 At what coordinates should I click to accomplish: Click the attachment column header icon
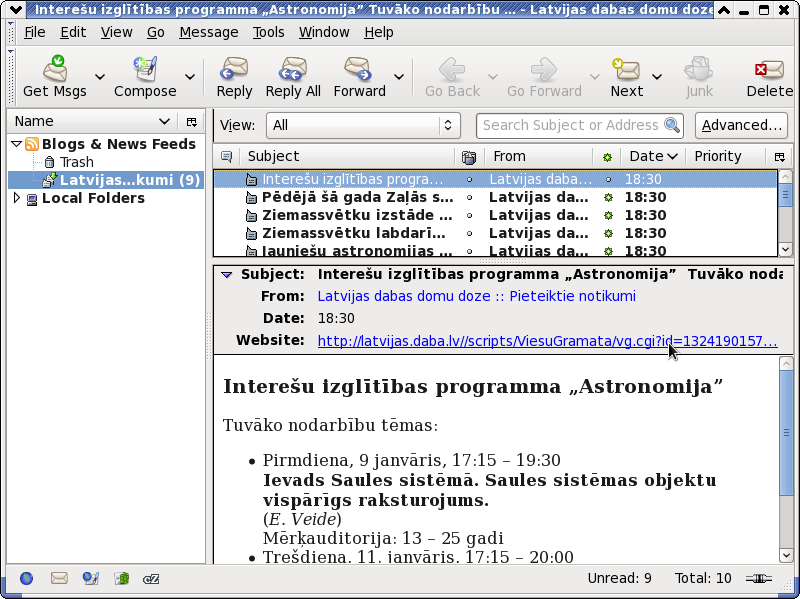[469, 157]
